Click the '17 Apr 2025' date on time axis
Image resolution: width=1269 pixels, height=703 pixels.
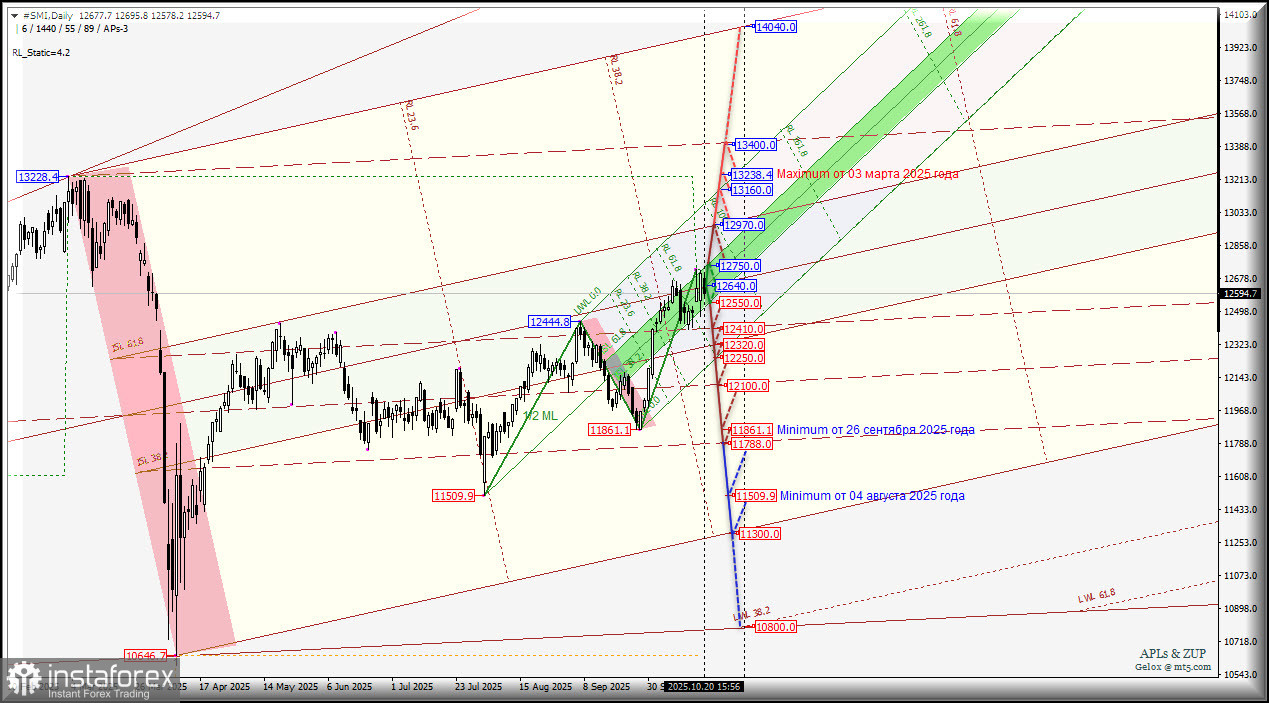[223, 687]
